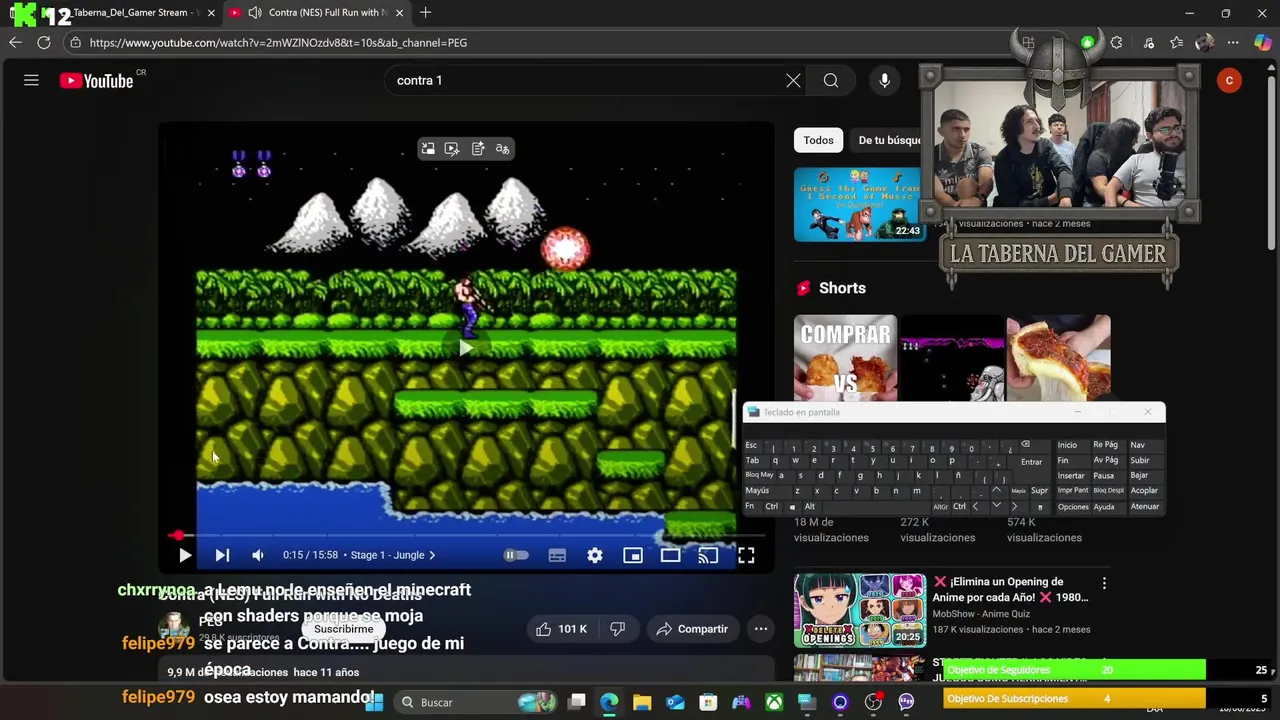Open the browser favorites star icon
1280x720 pixels.
[x=1176, y=42]
